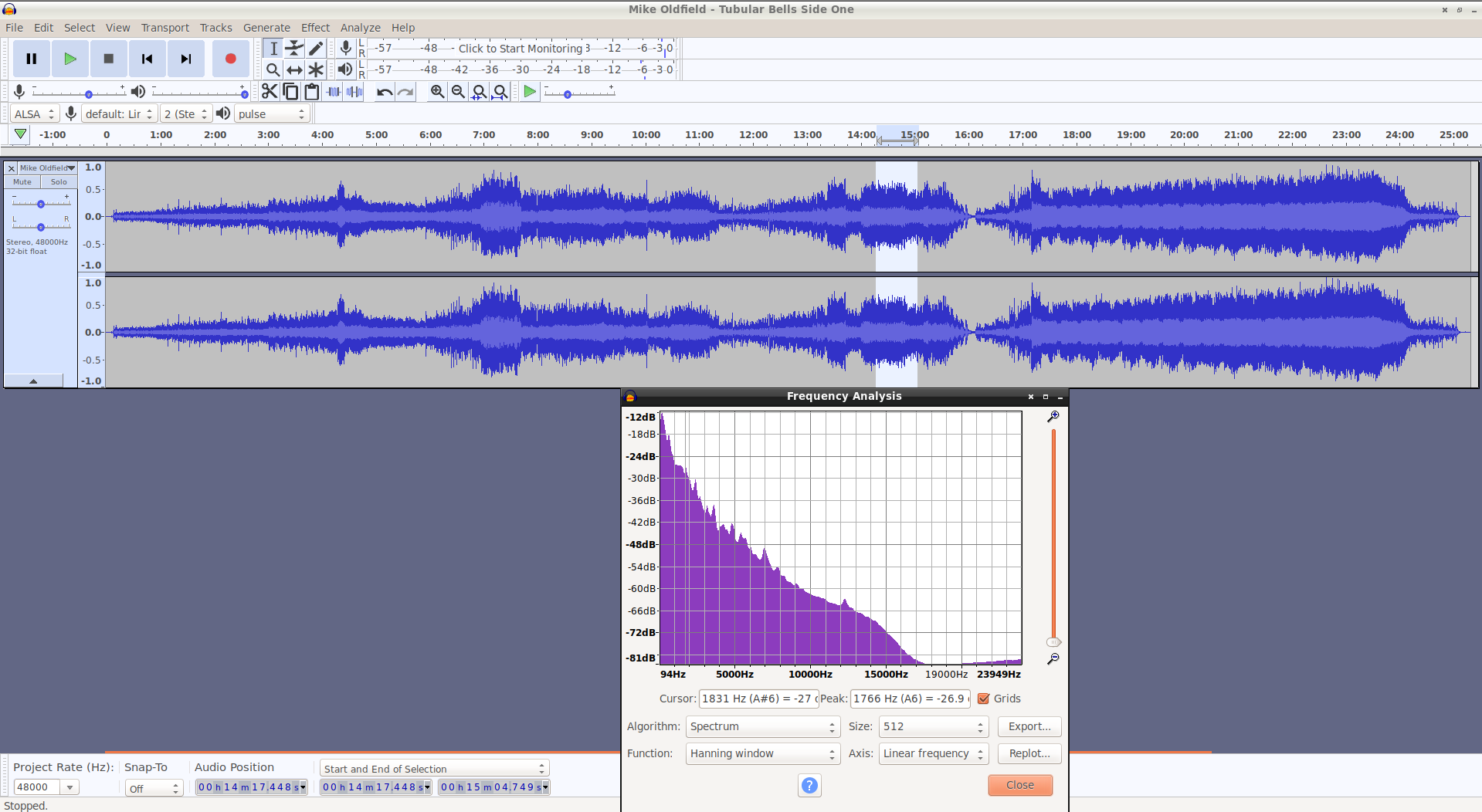The image size is (1482, 812).
Task: Click the Cut scissors icon
Action: tap(270, 92)
